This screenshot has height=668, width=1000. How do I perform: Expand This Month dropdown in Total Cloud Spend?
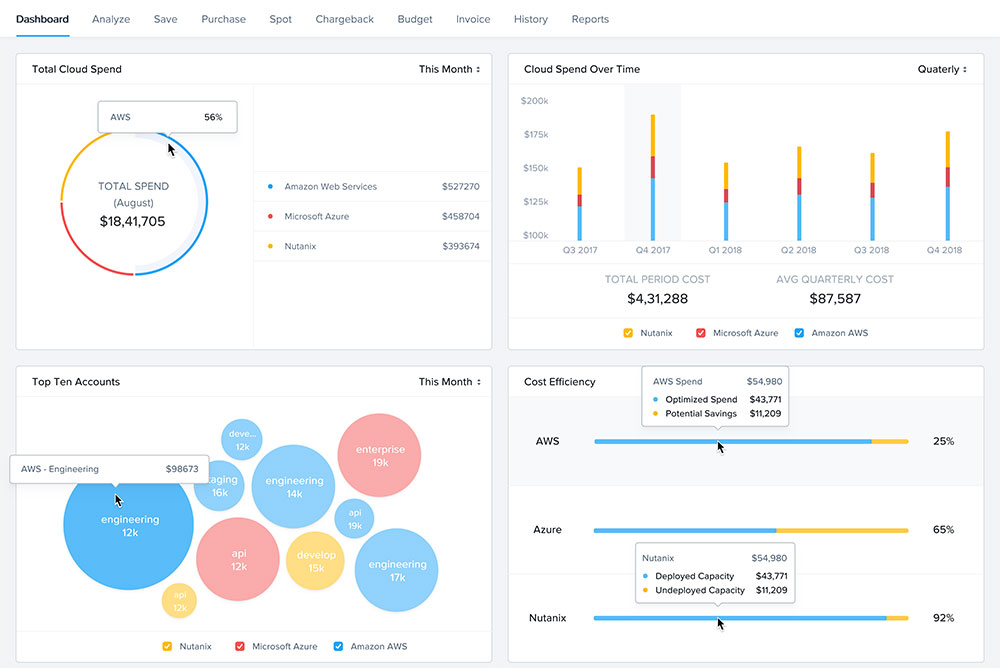point(449,70)
